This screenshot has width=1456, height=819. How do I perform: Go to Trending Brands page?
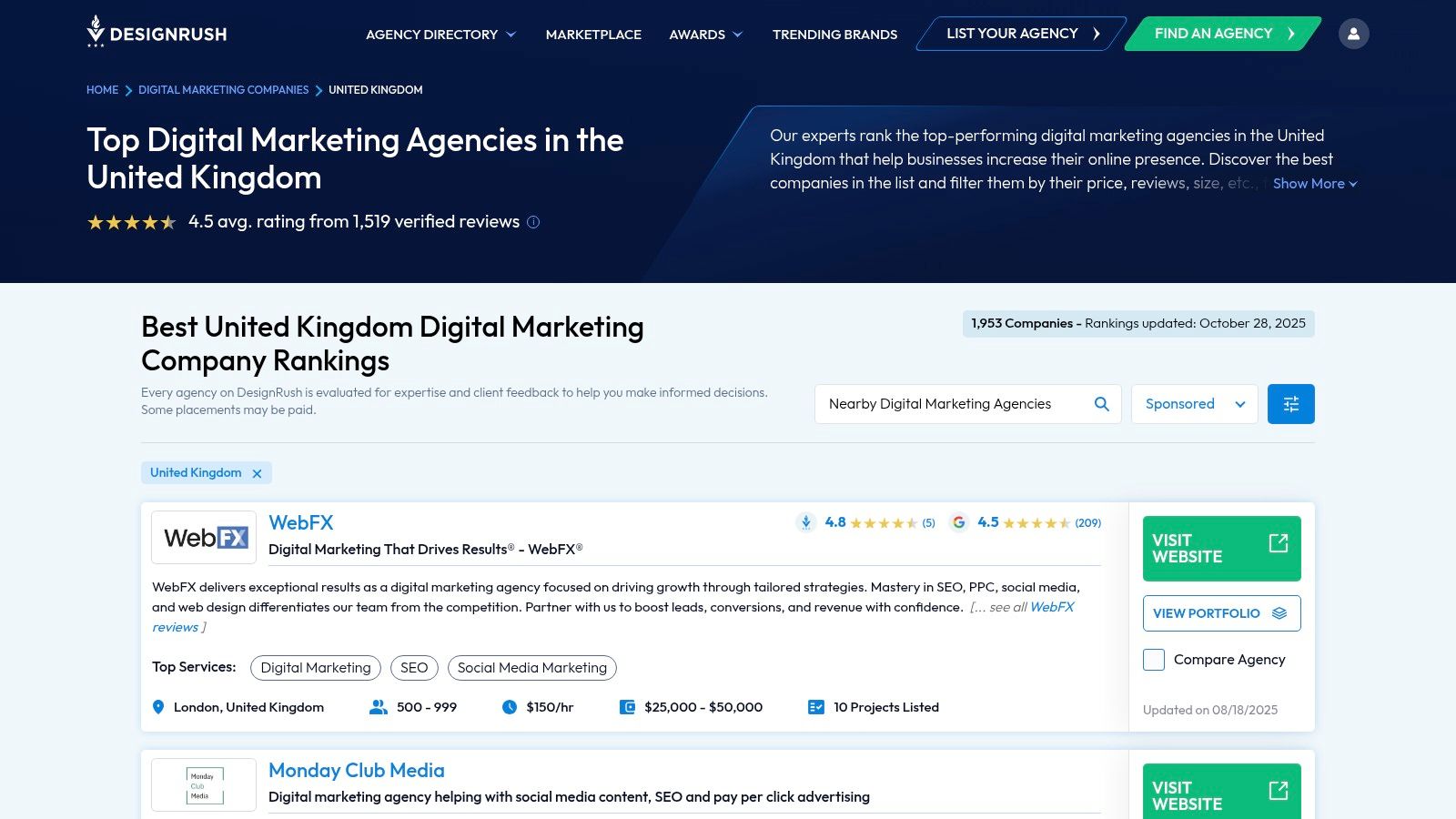point(834,35)
